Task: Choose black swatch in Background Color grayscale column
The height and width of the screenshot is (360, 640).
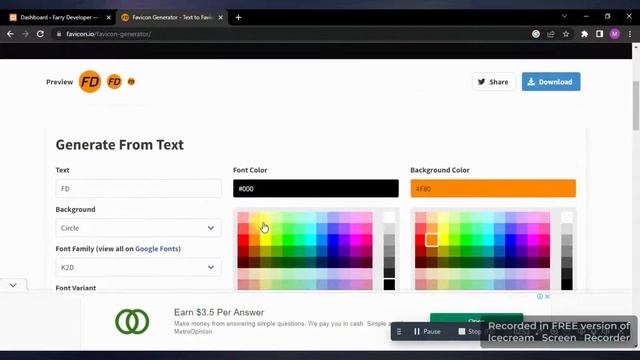Action: pyautogui.click(x=567, y=284)
